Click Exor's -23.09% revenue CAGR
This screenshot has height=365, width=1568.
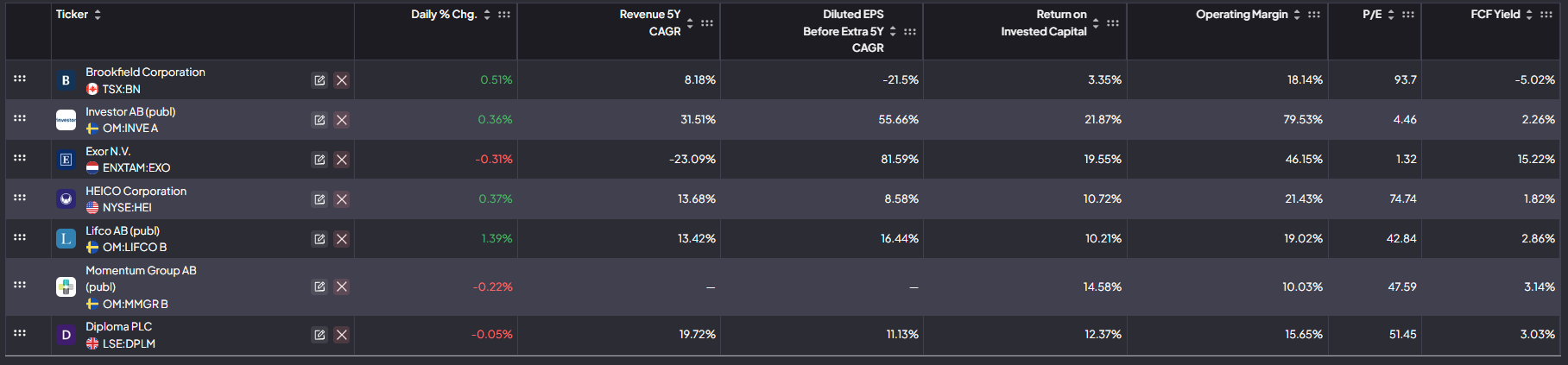tap(692, 160)
